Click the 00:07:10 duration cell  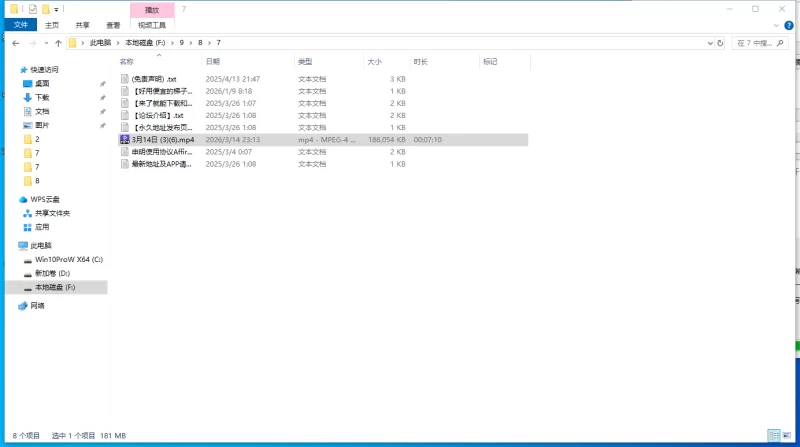(428, 140)
